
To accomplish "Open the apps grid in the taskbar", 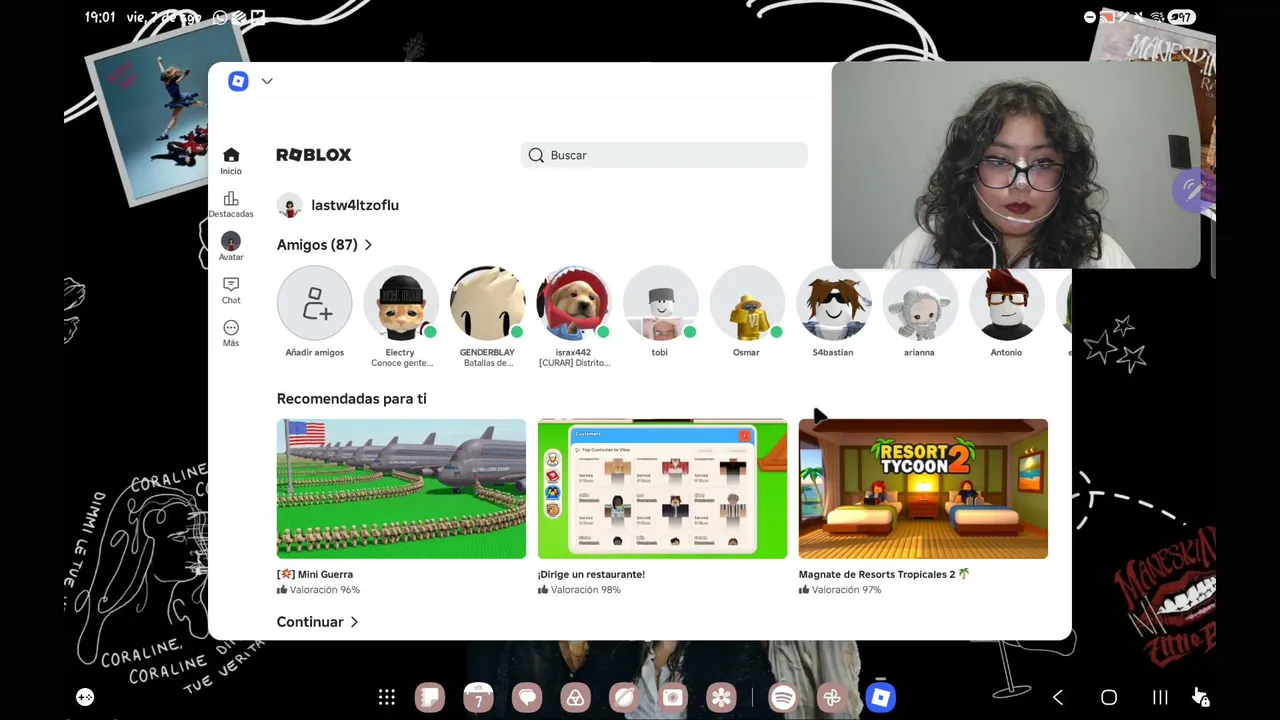I will point(387,697).
